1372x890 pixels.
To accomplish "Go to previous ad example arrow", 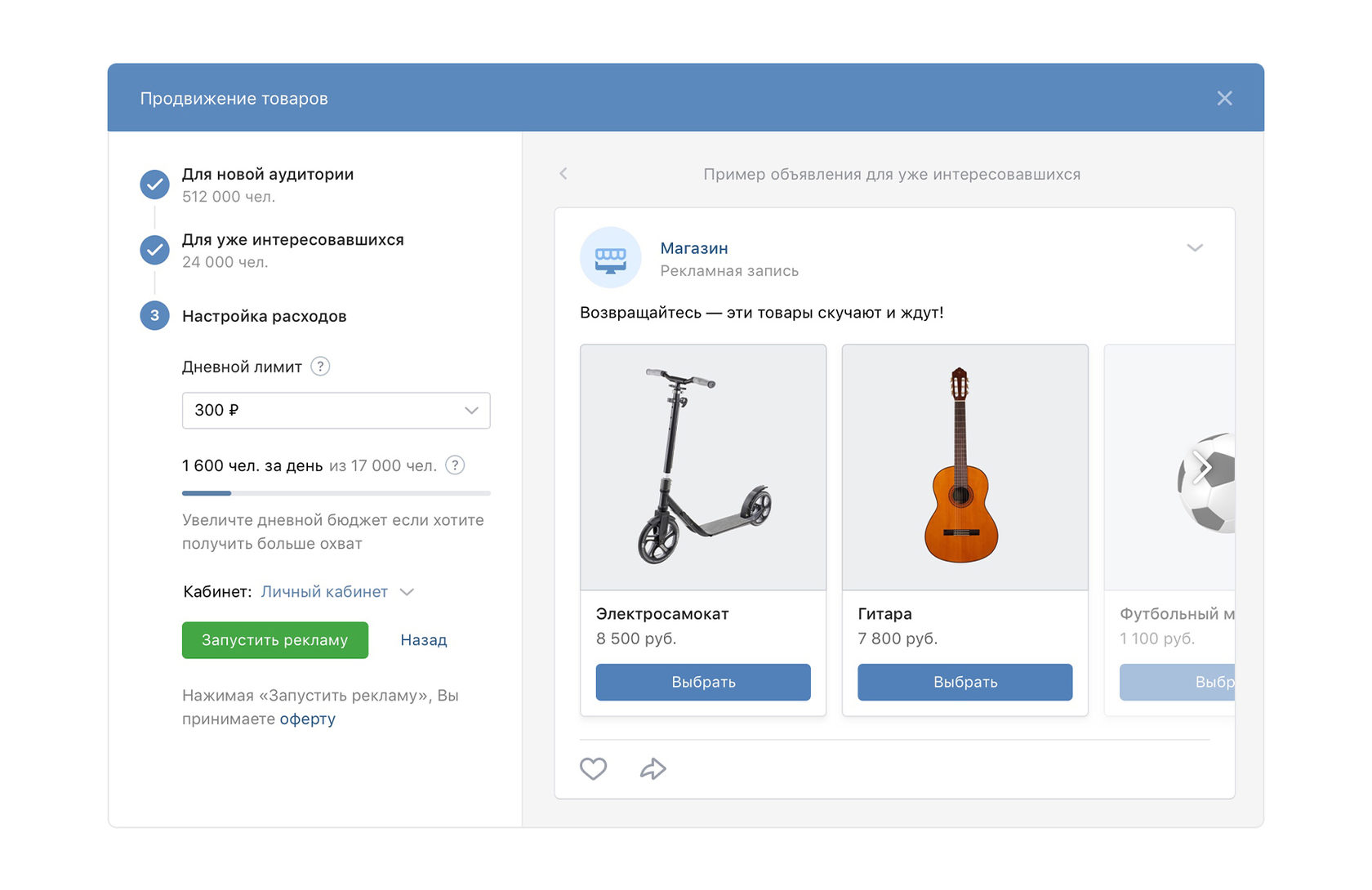I will (563, 174).
